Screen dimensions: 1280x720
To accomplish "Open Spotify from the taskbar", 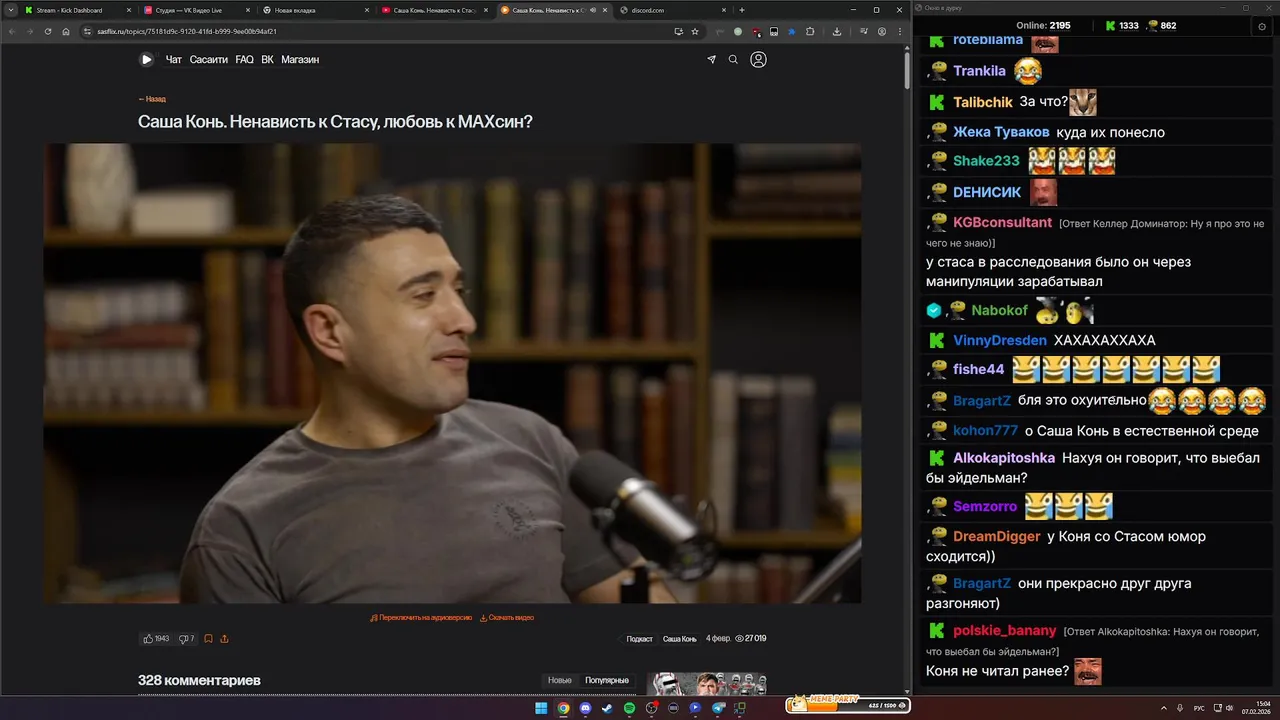I will pyautogui.click(x=629, y=708).
